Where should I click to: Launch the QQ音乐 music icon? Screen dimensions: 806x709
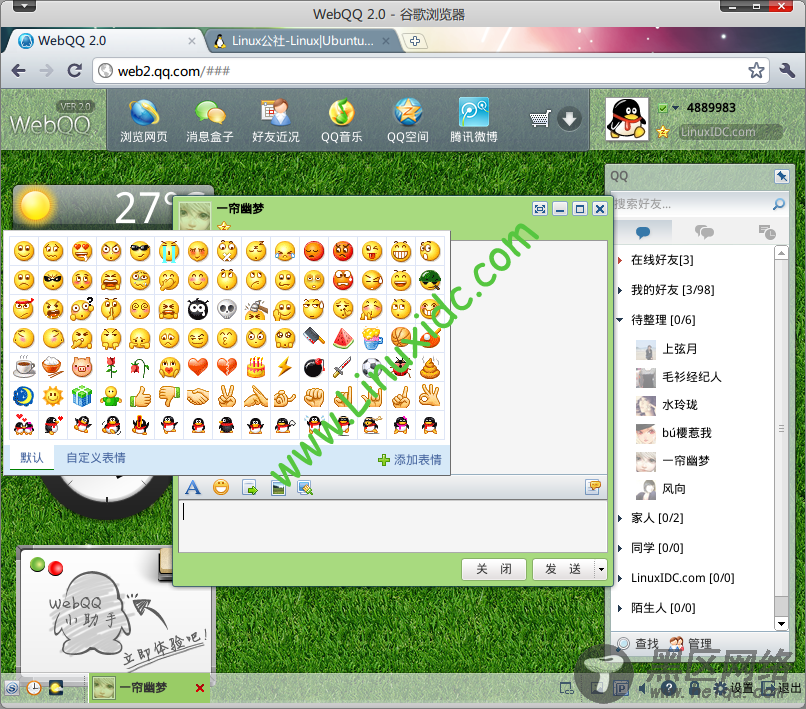click(x=341, y=121)
